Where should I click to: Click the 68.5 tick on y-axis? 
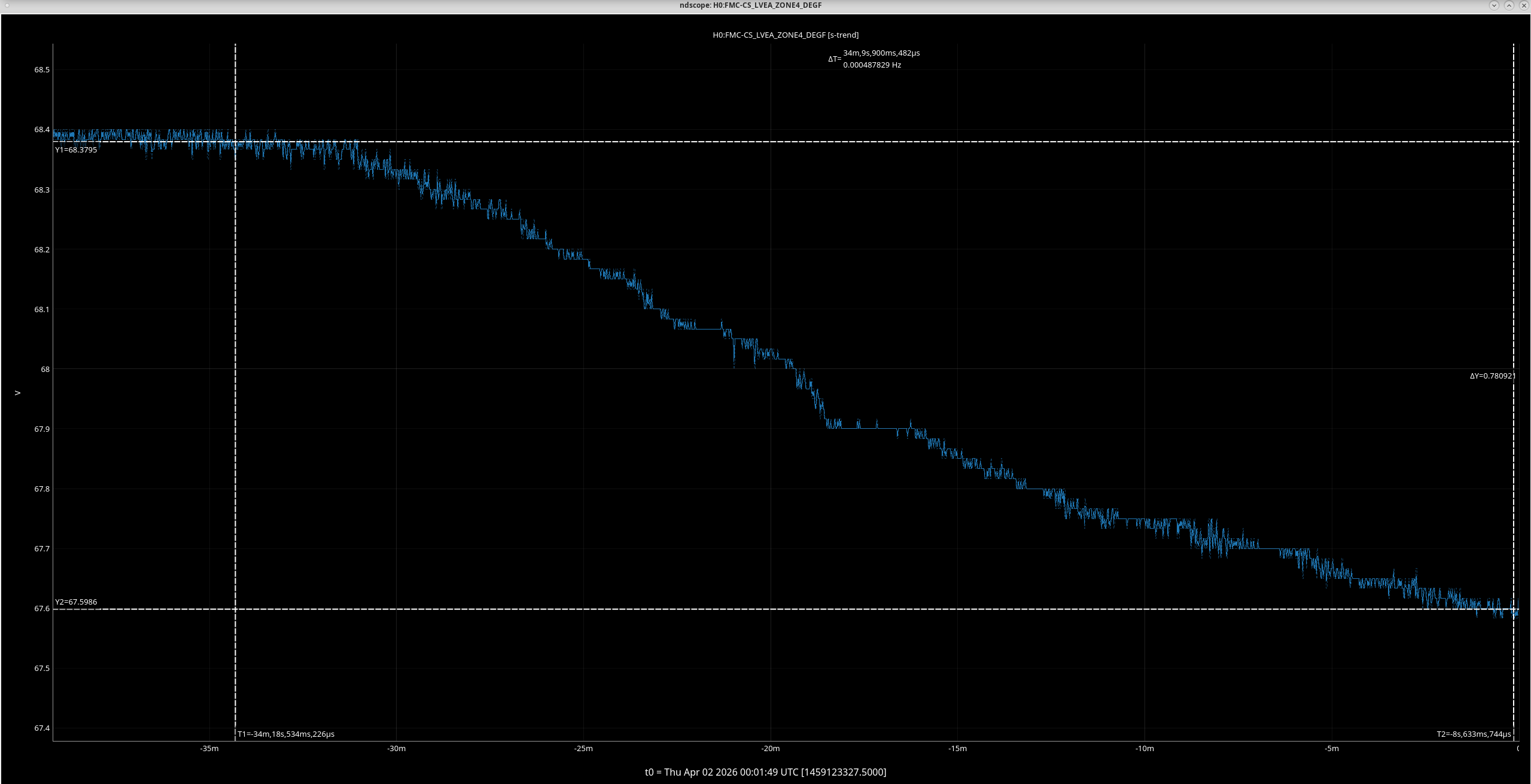click(42, 69)
